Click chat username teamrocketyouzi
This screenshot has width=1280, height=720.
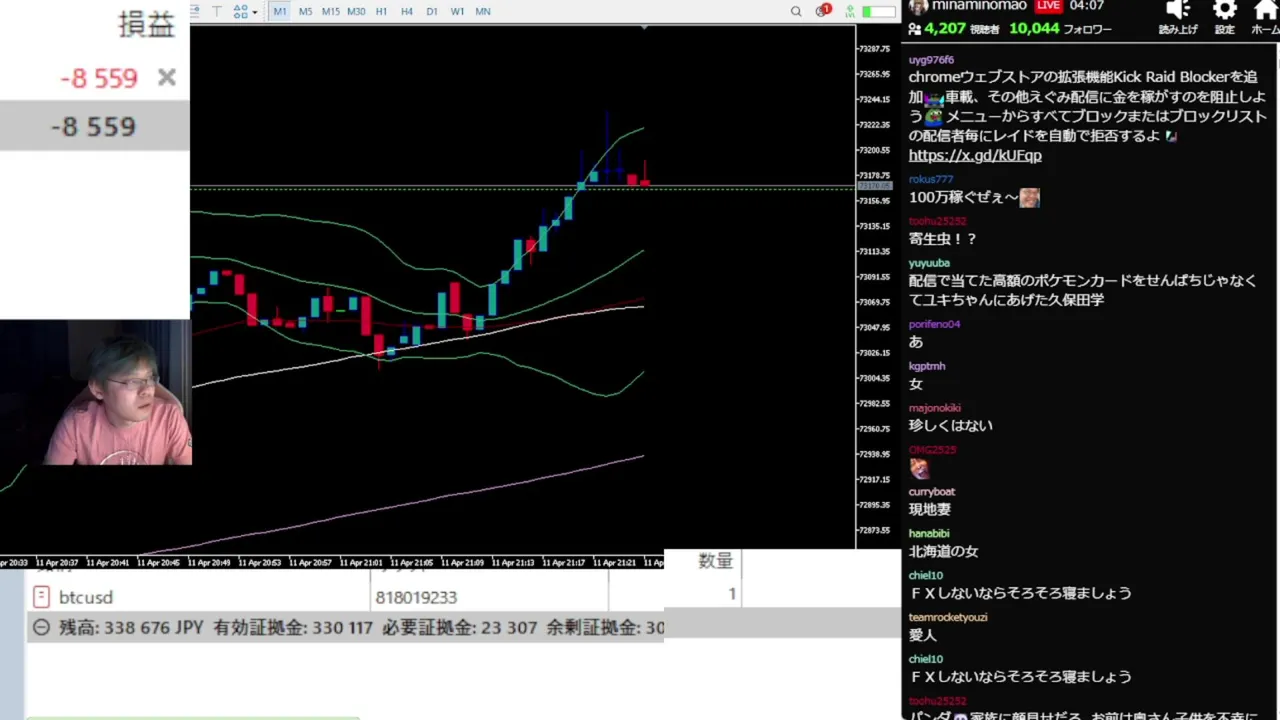tap(948, 617)
